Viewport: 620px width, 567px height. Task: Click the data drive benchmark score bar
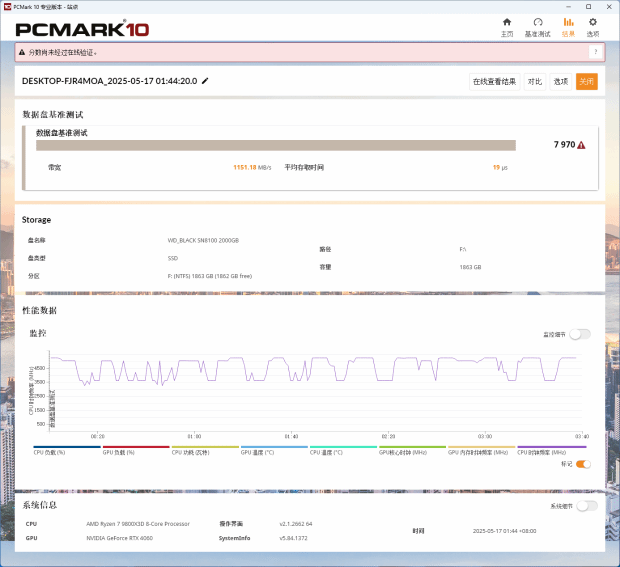point(276,145)
